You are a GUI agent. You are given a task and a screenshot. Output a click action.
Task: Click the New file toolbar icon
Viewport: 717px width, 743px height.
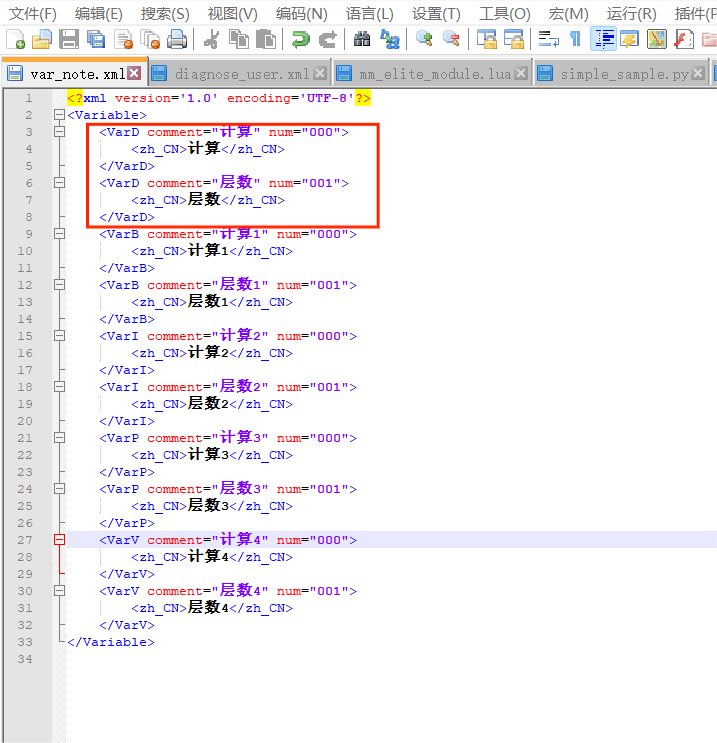[x=16, y=39]
